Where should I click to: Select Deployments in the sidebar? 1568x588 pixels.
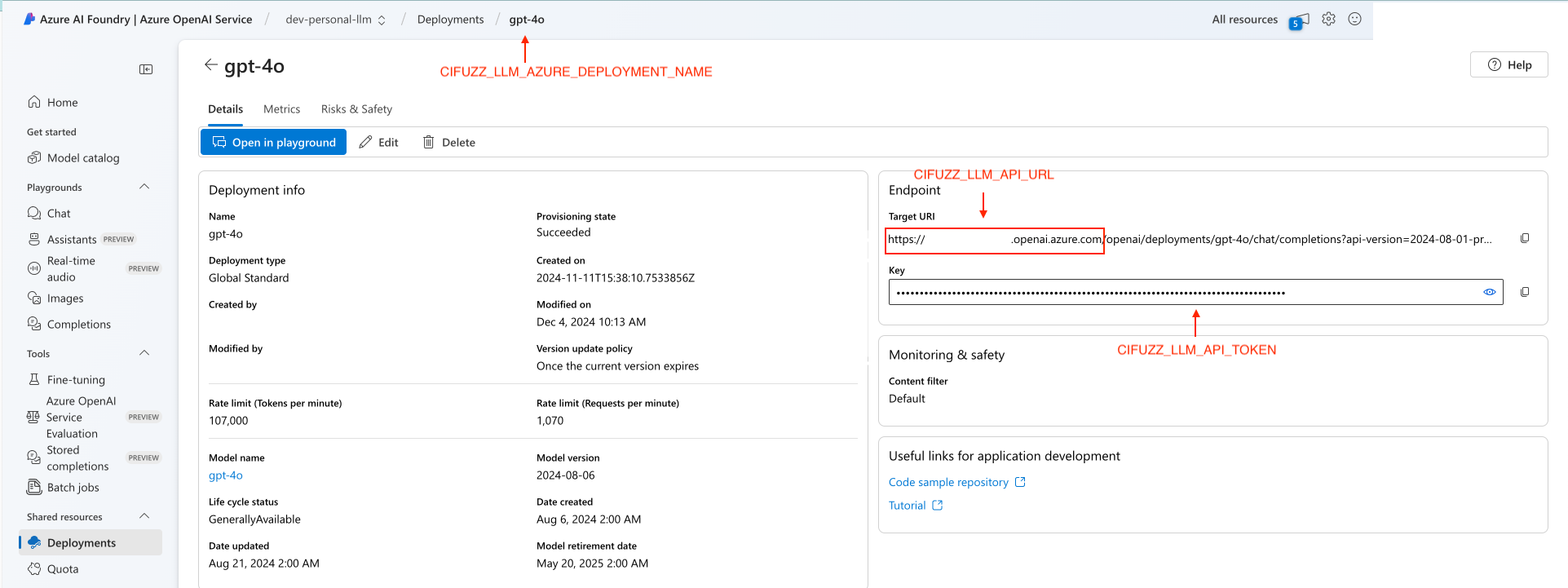pos(90,543)
